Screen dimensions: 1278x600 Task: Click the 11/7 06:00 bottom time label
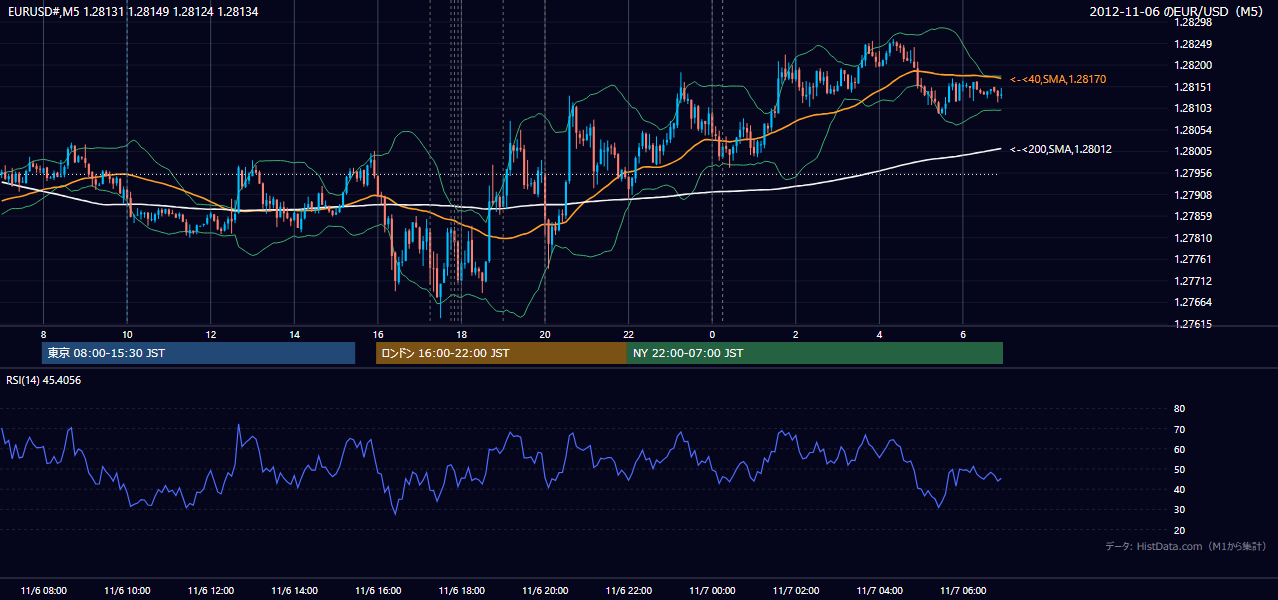(963, 591)
